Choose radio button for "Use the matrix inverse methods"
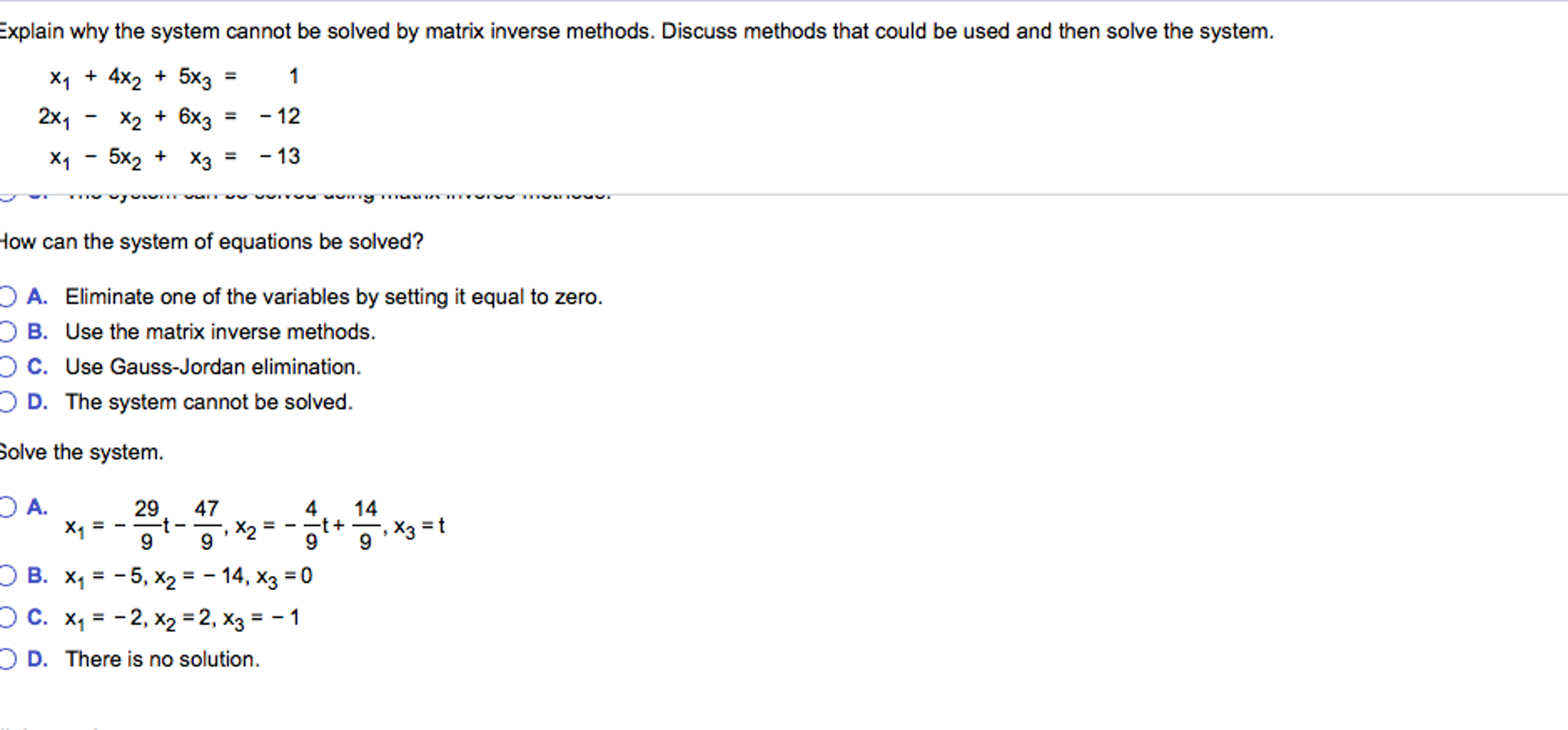 tap(7, 331)
